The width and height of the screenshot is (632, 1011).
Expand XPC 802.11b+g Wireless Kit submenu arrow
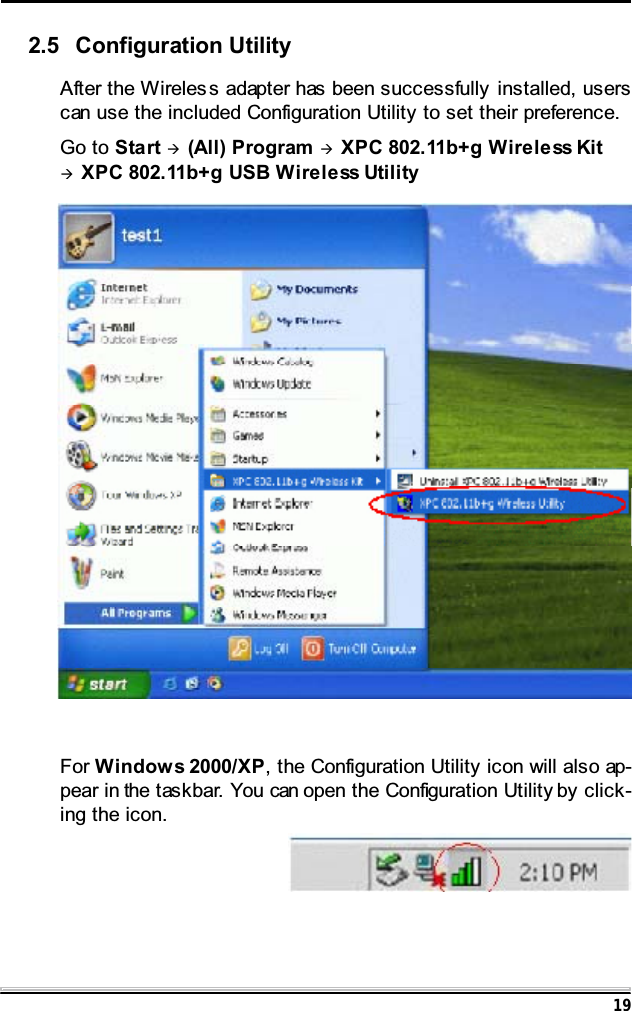click(x=378, y=481)
